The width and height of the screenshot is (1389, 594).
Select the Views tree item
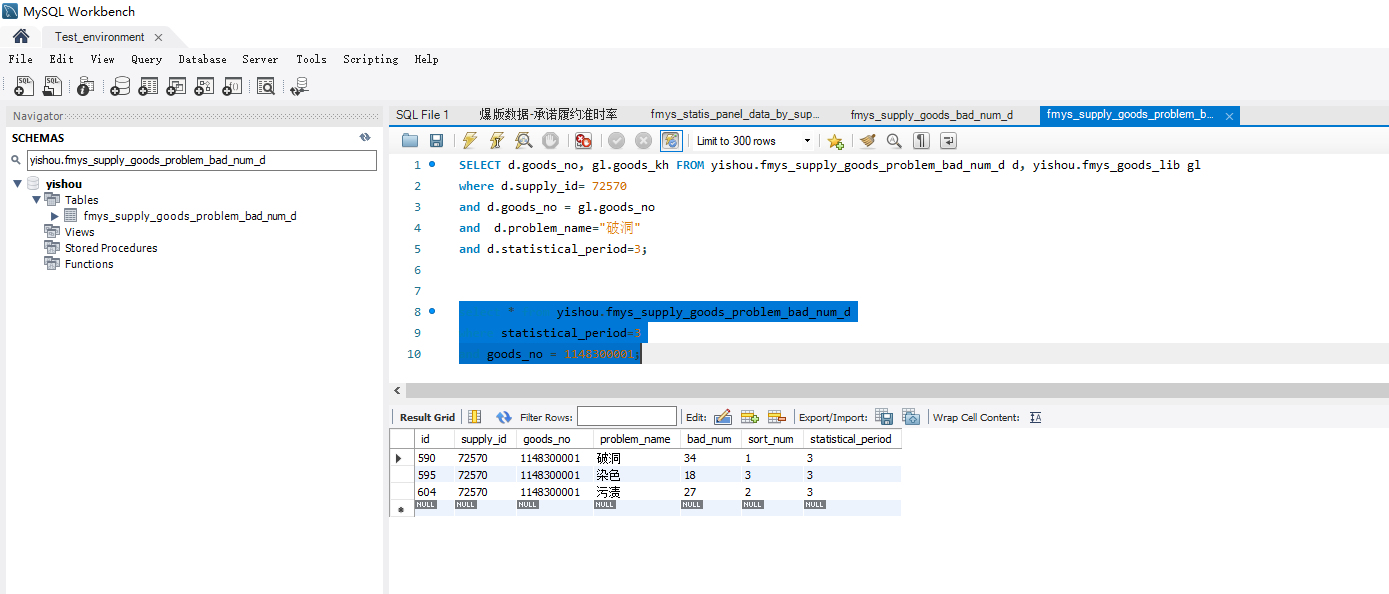(x=79, y=232)
